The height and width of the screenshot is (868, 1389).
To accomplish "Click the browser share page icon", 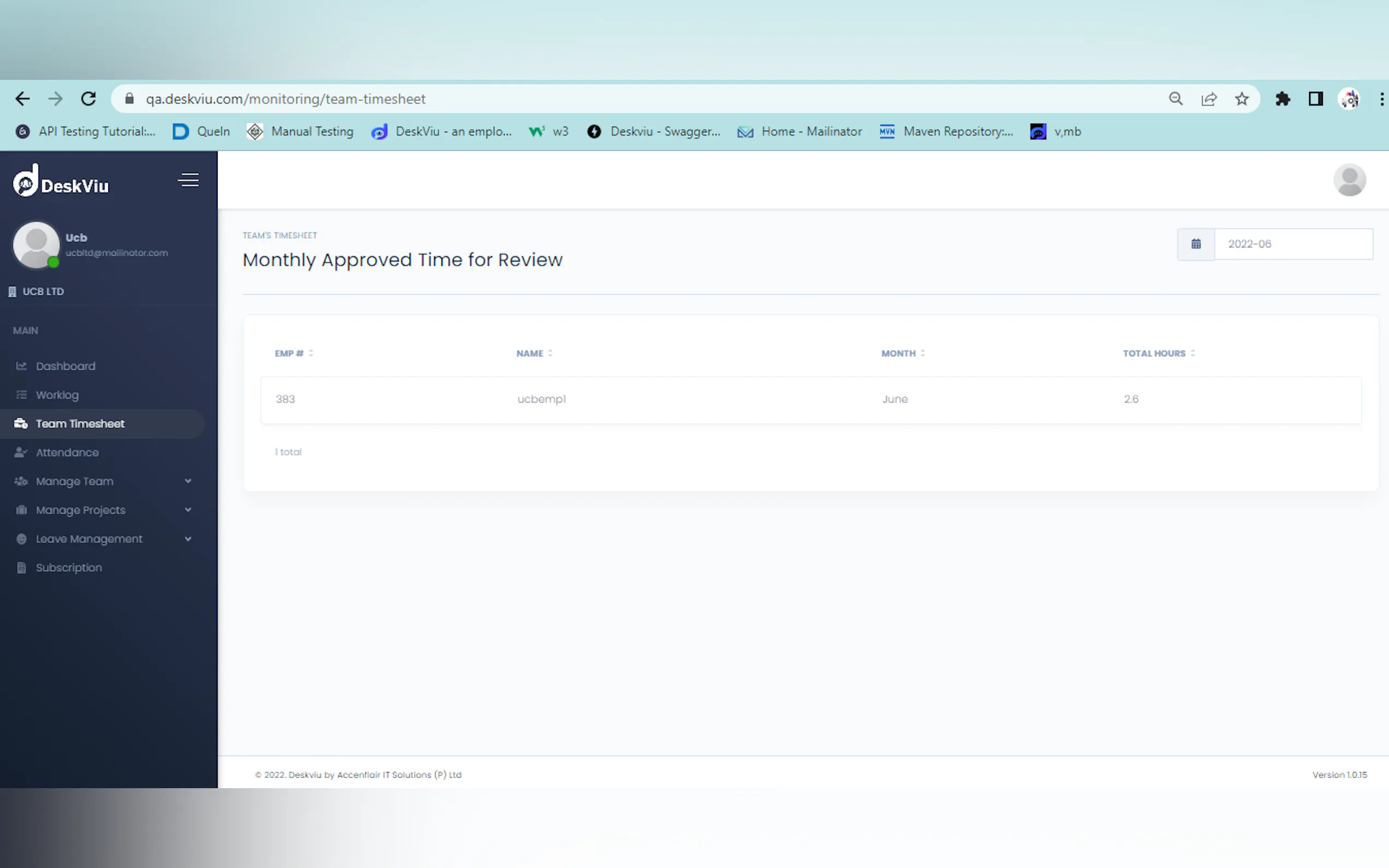I will (1209, 99).
